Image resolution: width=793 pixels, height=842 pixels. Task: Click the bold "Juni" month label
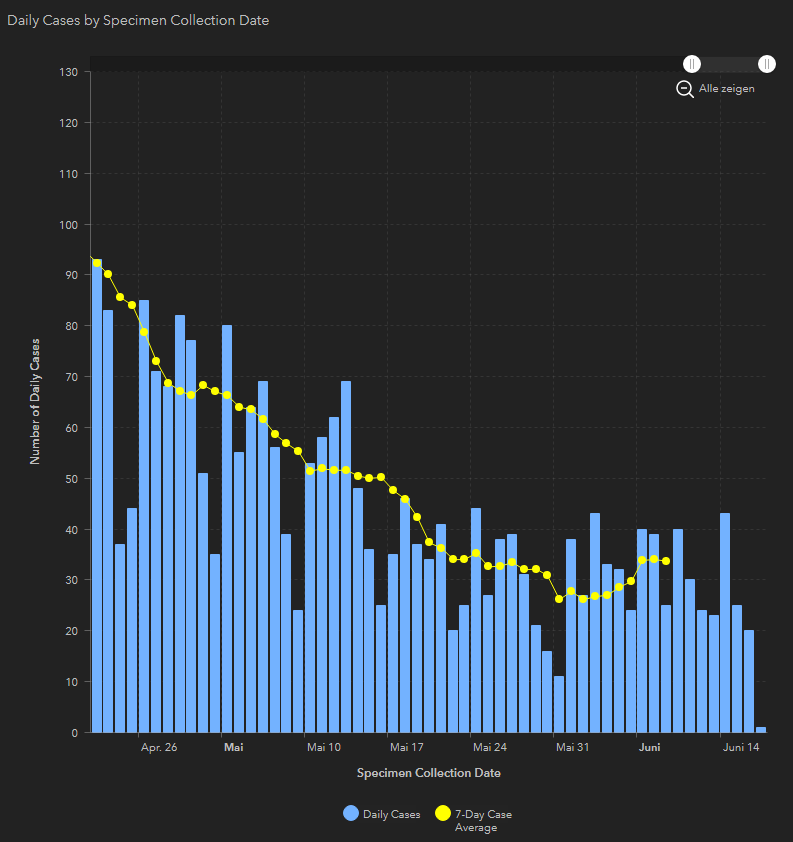[649, 747]
